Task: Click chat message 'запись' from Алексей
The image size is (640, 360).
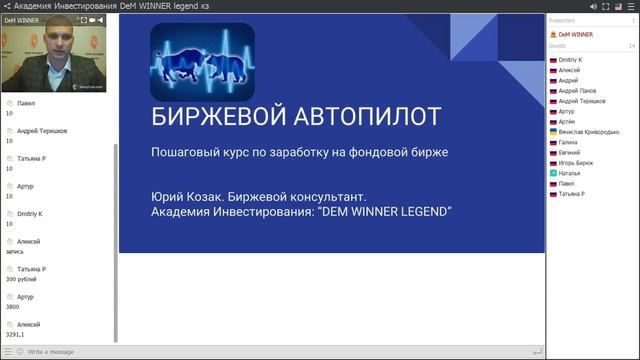Action: pyautogui.click(x=15, y=252)
